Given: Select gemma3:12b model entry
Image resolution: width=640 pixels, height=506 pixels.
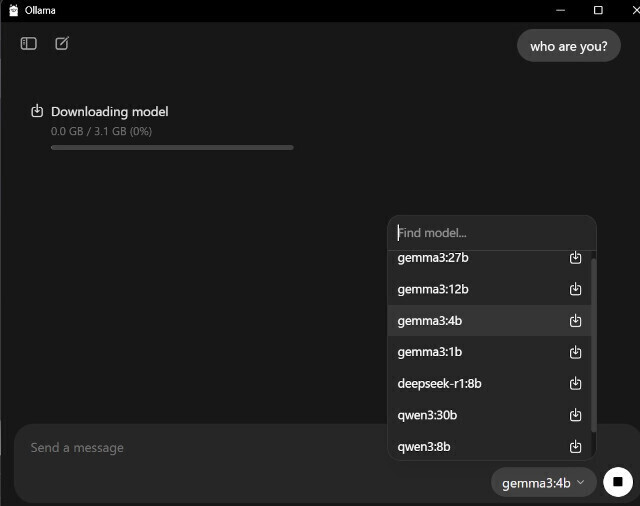Looking at the screenshot, I should (x=489, y=289).
